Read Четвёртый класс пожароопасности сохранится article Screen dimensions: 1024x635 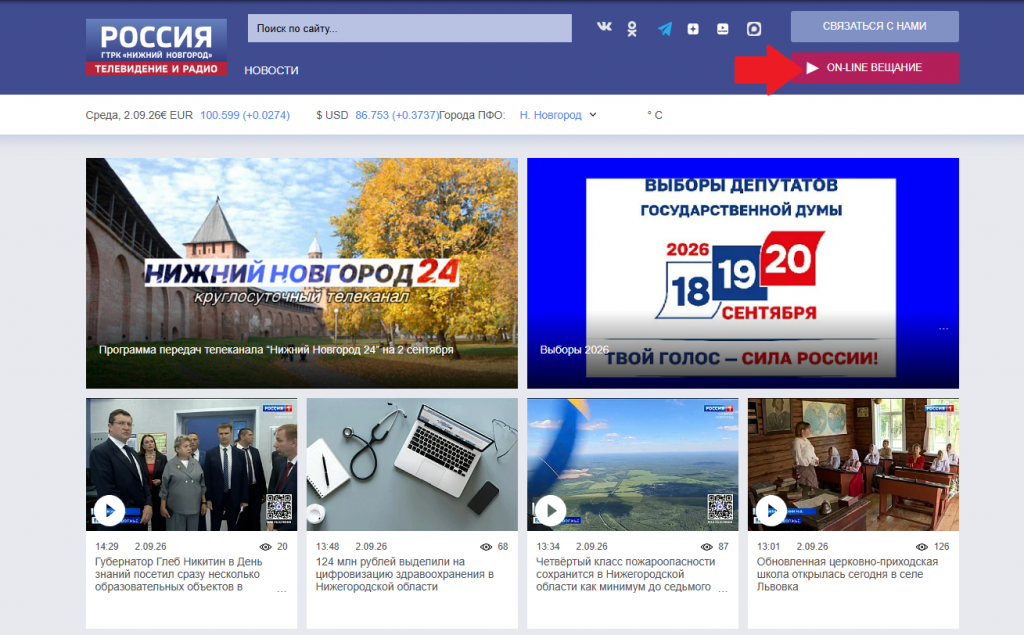coord(625,574)
